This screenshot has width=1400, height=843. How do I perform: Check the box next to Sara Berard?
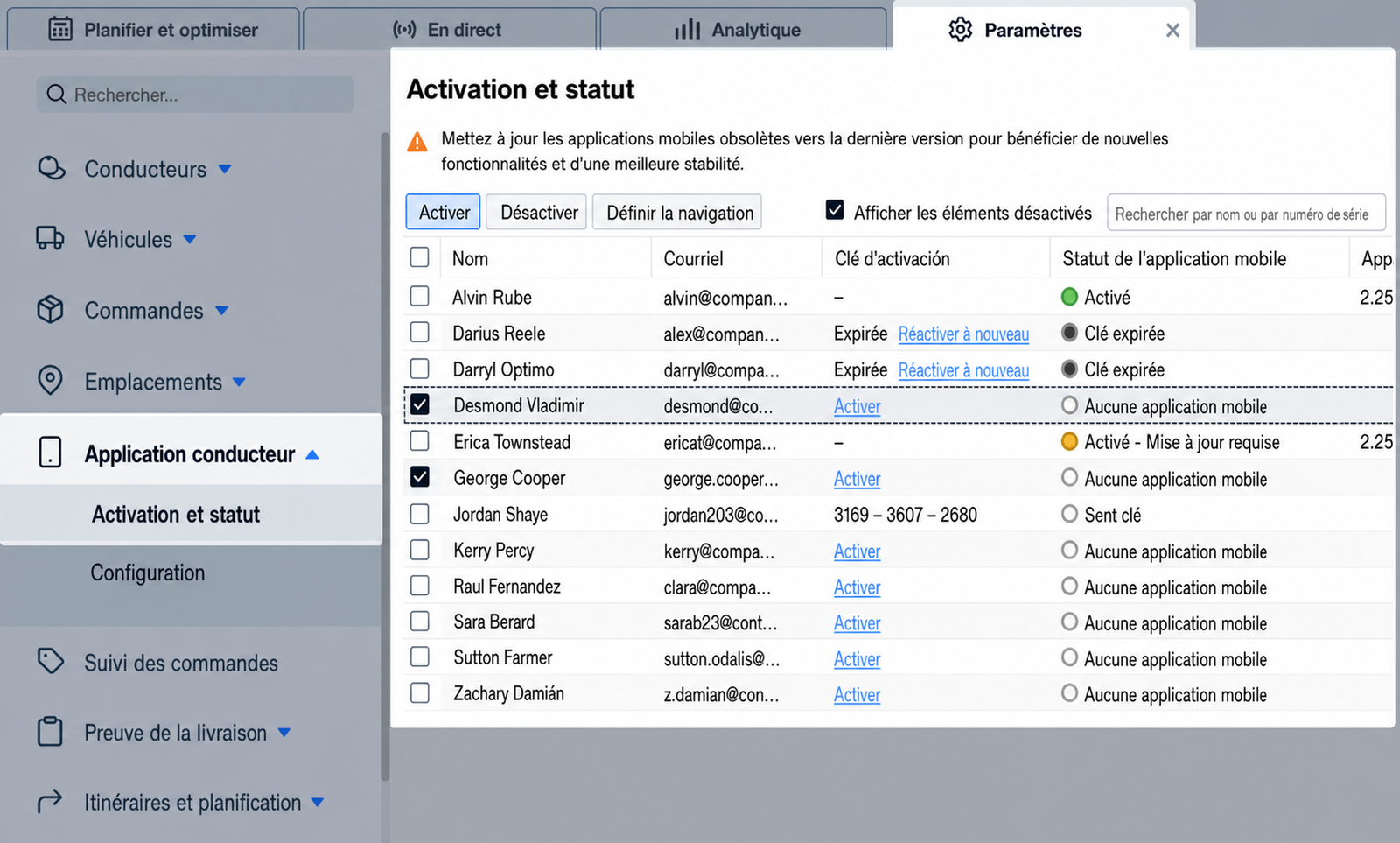[420, 622]
